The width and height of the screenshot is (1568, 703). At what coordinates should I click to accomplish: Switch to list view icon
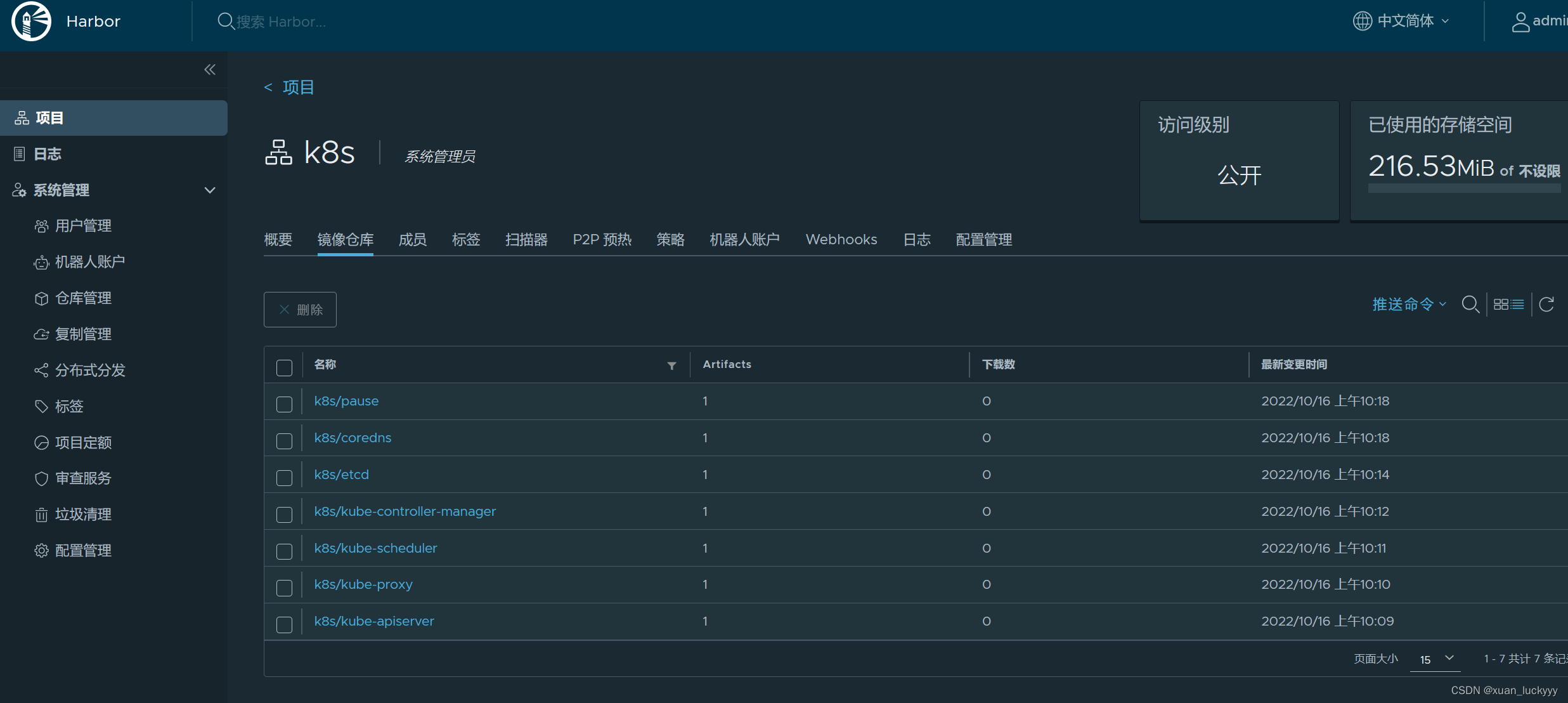1517,305
